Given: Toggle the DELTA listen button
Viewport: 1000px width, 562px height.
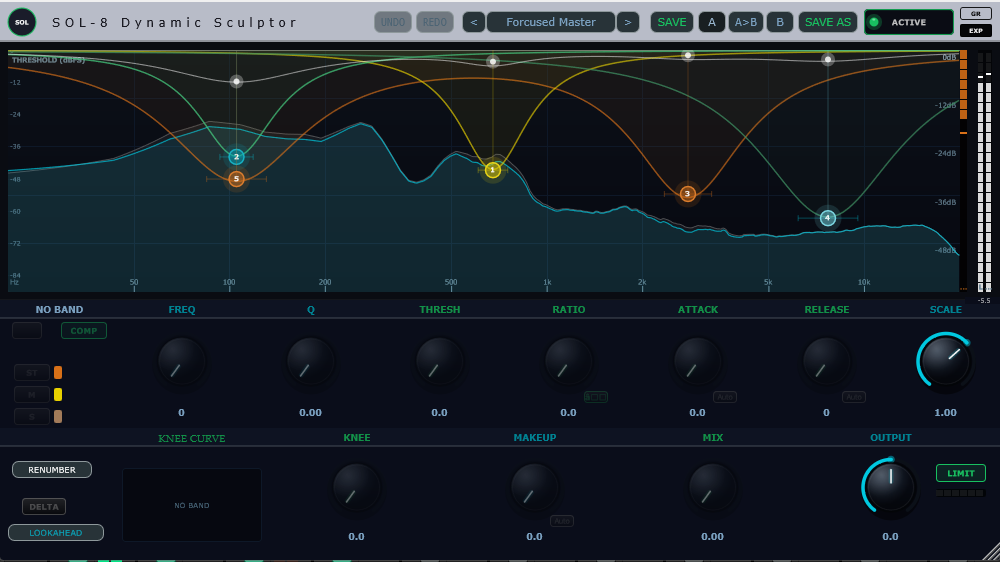Looking at the screenshot, I should click(x=44, y=507).
